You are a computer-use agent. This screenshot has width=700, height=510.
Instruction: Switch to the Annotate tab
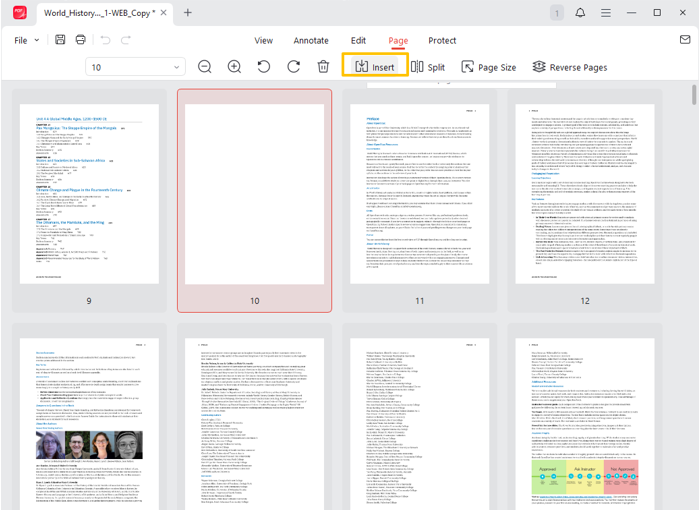tap(311, 40)
